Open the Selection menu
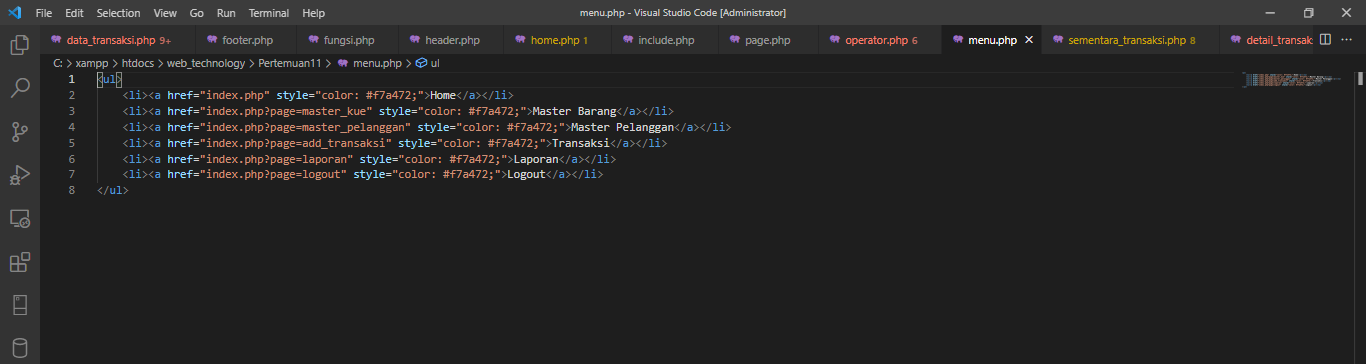Image resolution: width=1366 pixels, height=364 pixels. 118,13
